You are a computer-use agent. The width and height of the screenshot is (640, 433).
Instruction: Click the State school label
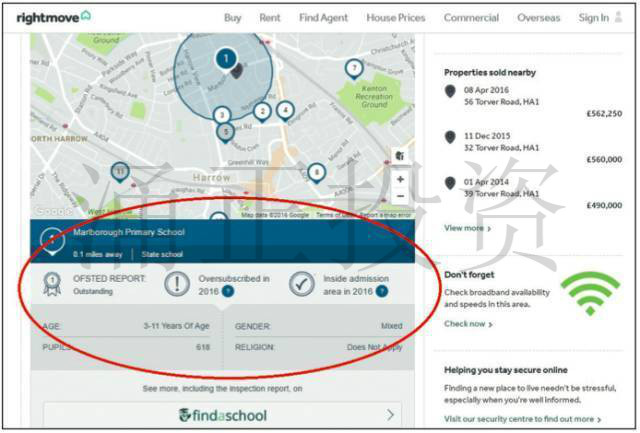[162, 254]
